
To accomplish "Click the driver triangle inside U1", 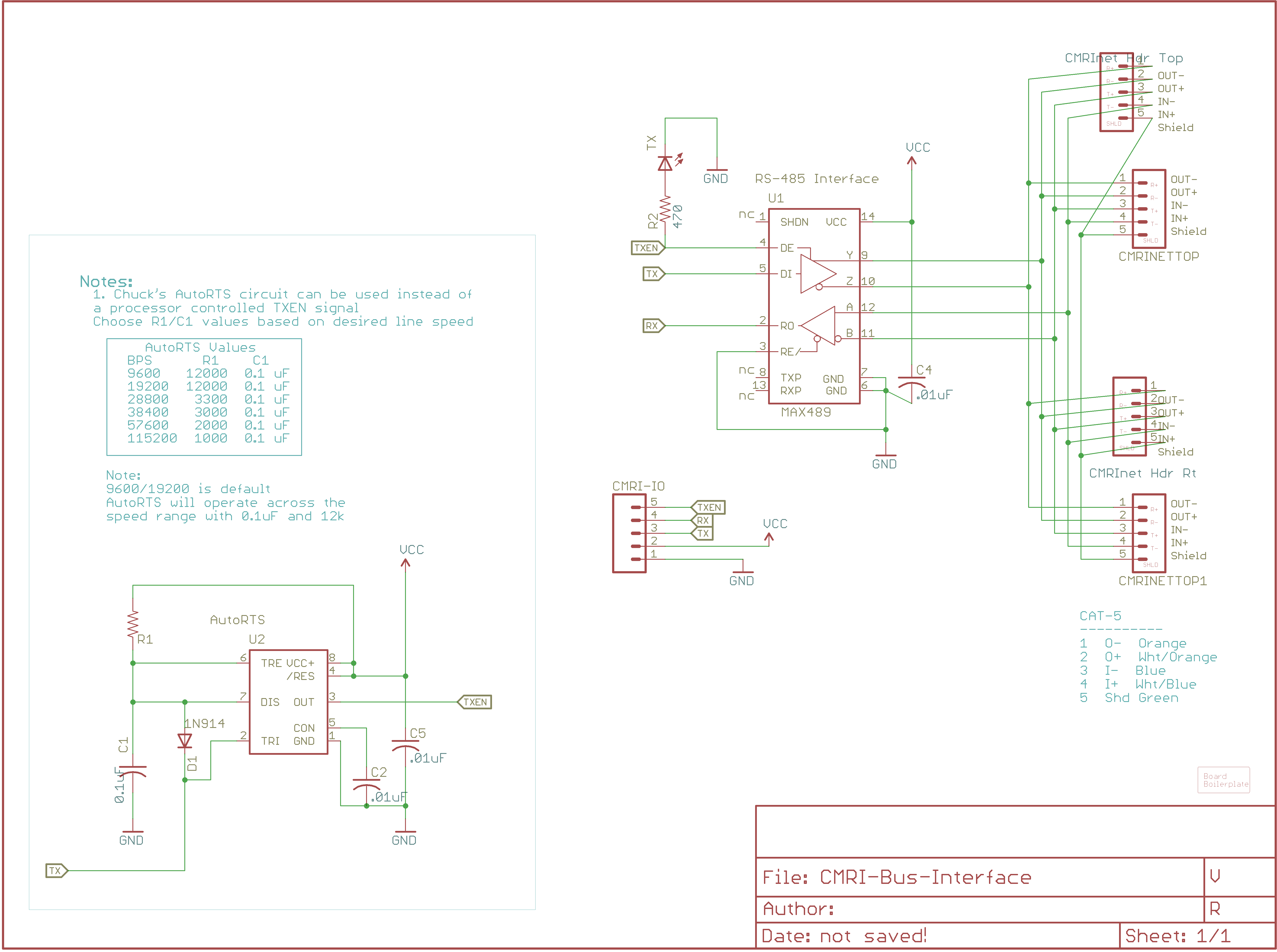I will 817,274.
